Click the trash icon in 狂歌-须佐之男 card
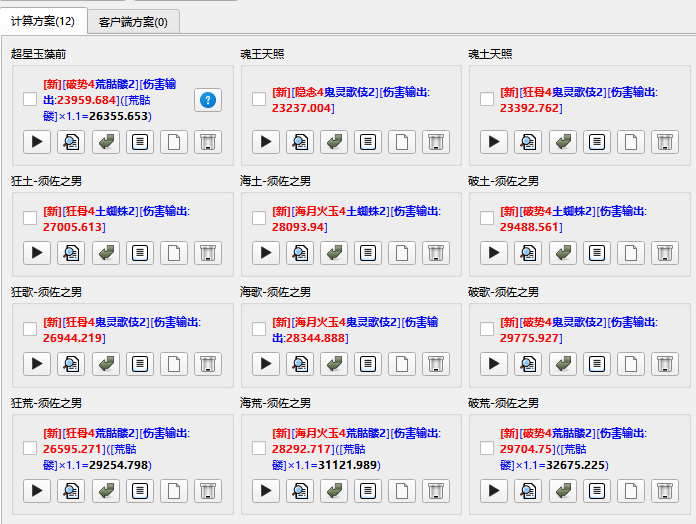Viewport: 696px width, 524px height. (208, 364)
